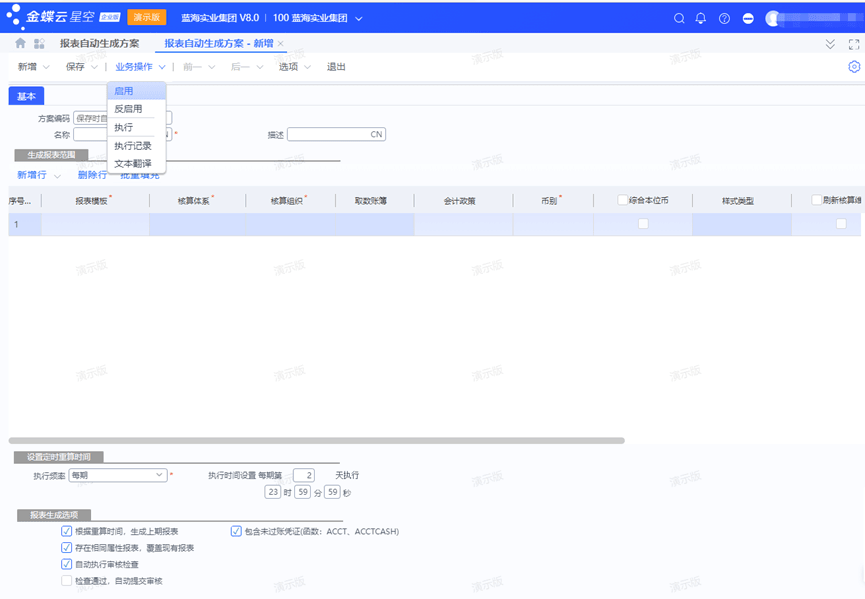
Task: Open the global search magnifier icon
Action: [x=679, y=18]
